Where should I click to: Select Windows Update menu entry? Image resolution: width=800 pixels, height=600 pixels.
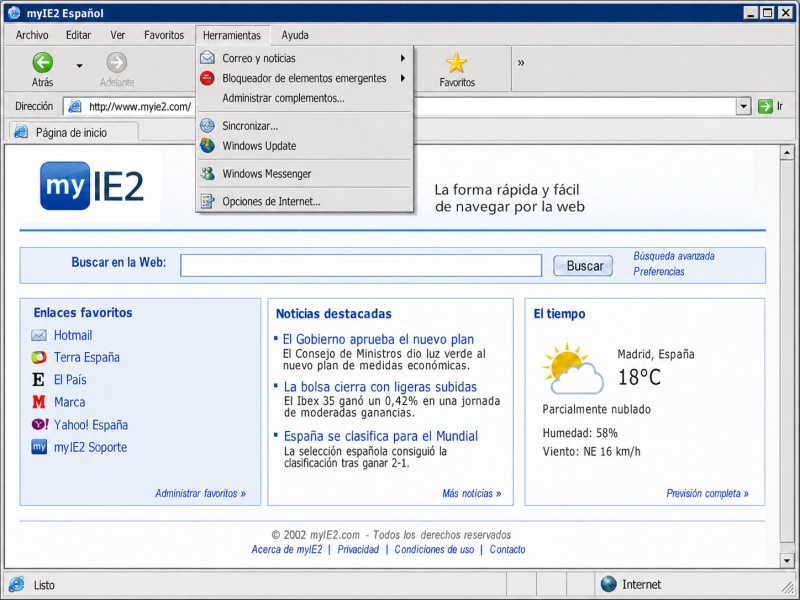[305, 145]
